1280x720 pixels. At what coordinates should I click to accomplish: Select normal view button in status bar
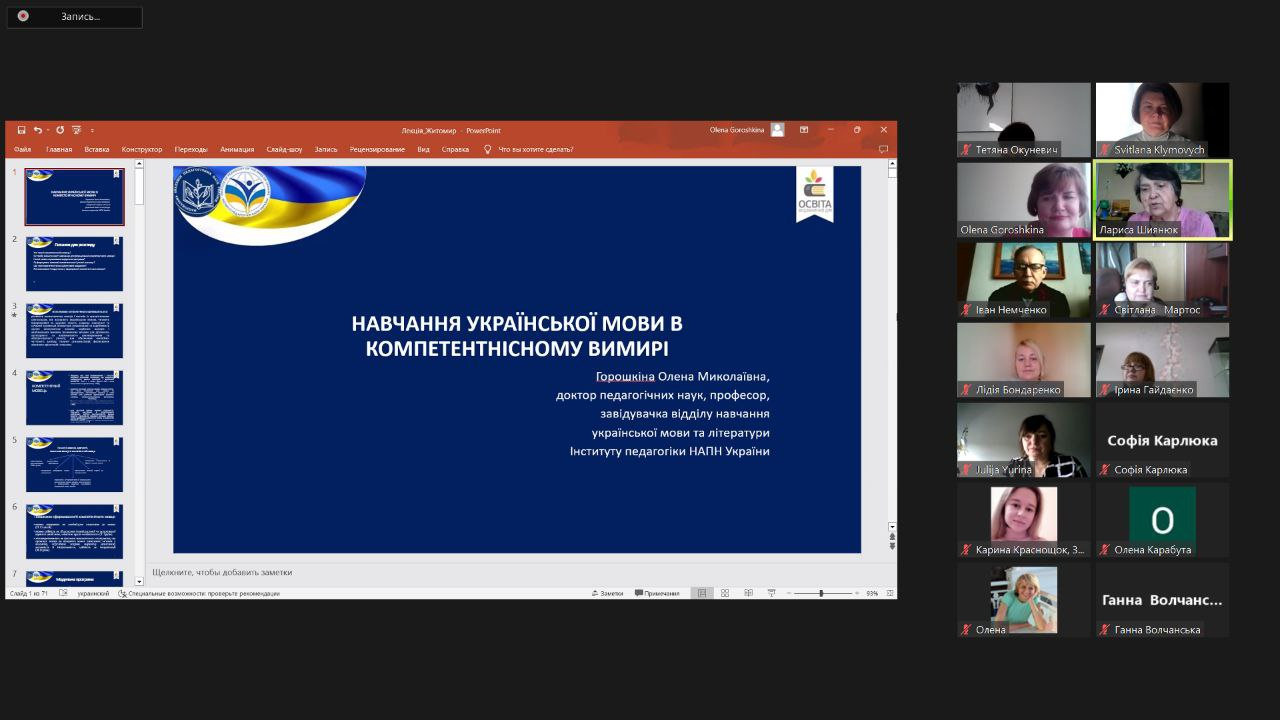[702, 593]
